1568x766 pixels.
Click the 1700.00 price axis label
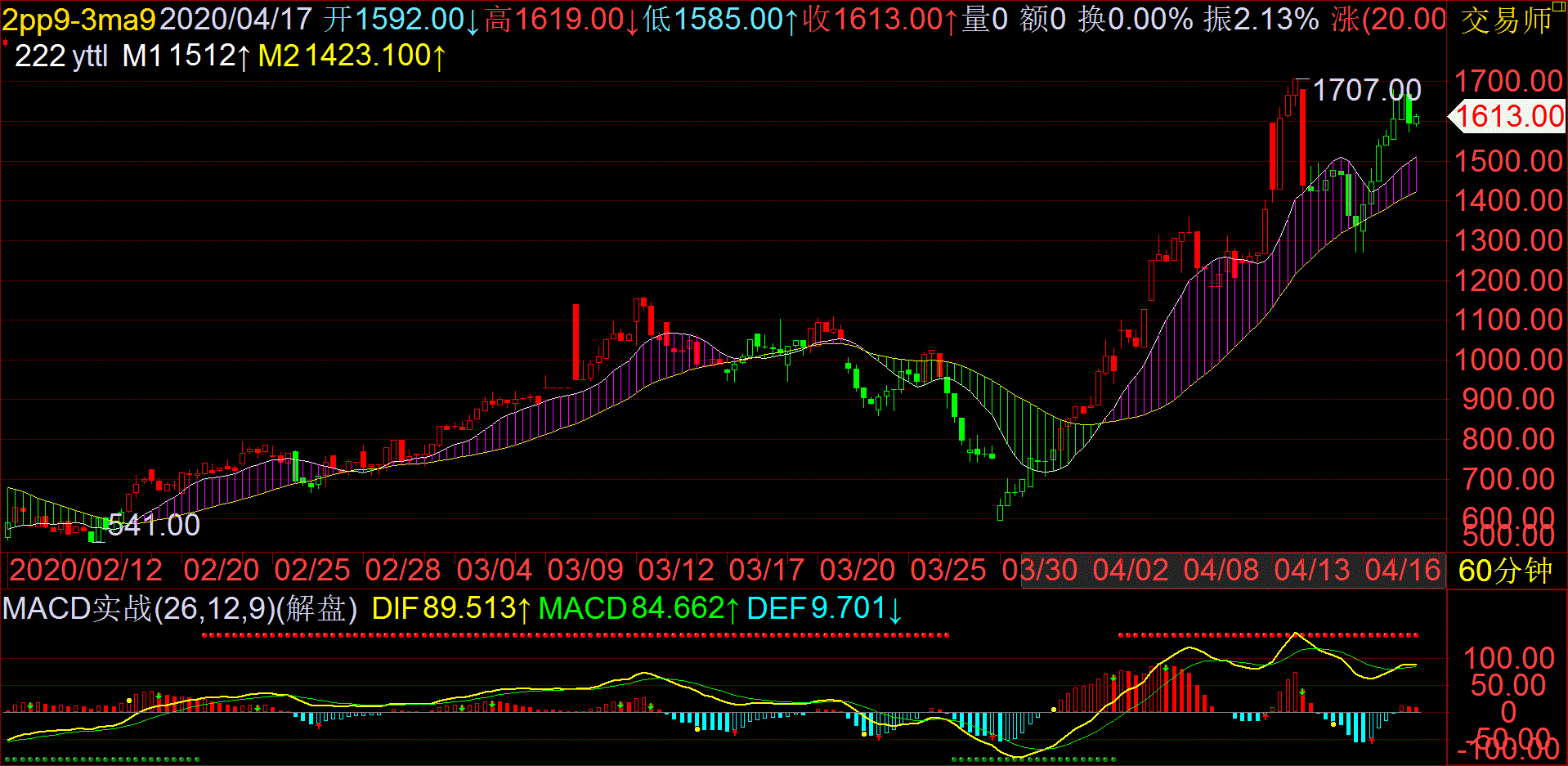click(x=1508, y=81)
